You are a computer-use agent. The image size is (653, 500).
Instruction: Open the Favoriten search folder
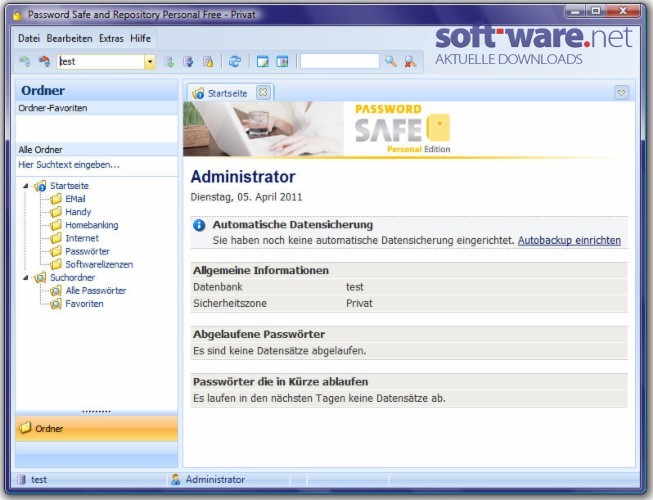[x=84, y=303]
